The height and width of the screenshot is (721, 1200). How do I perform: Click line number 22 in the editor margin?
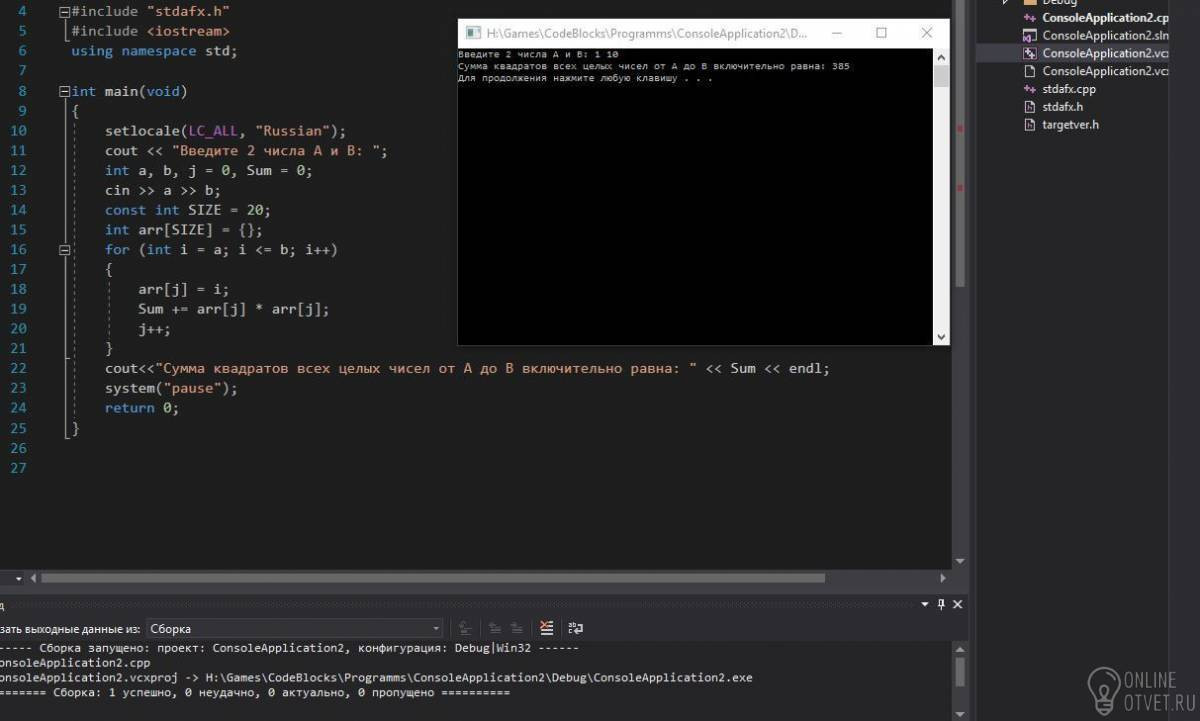19,368
